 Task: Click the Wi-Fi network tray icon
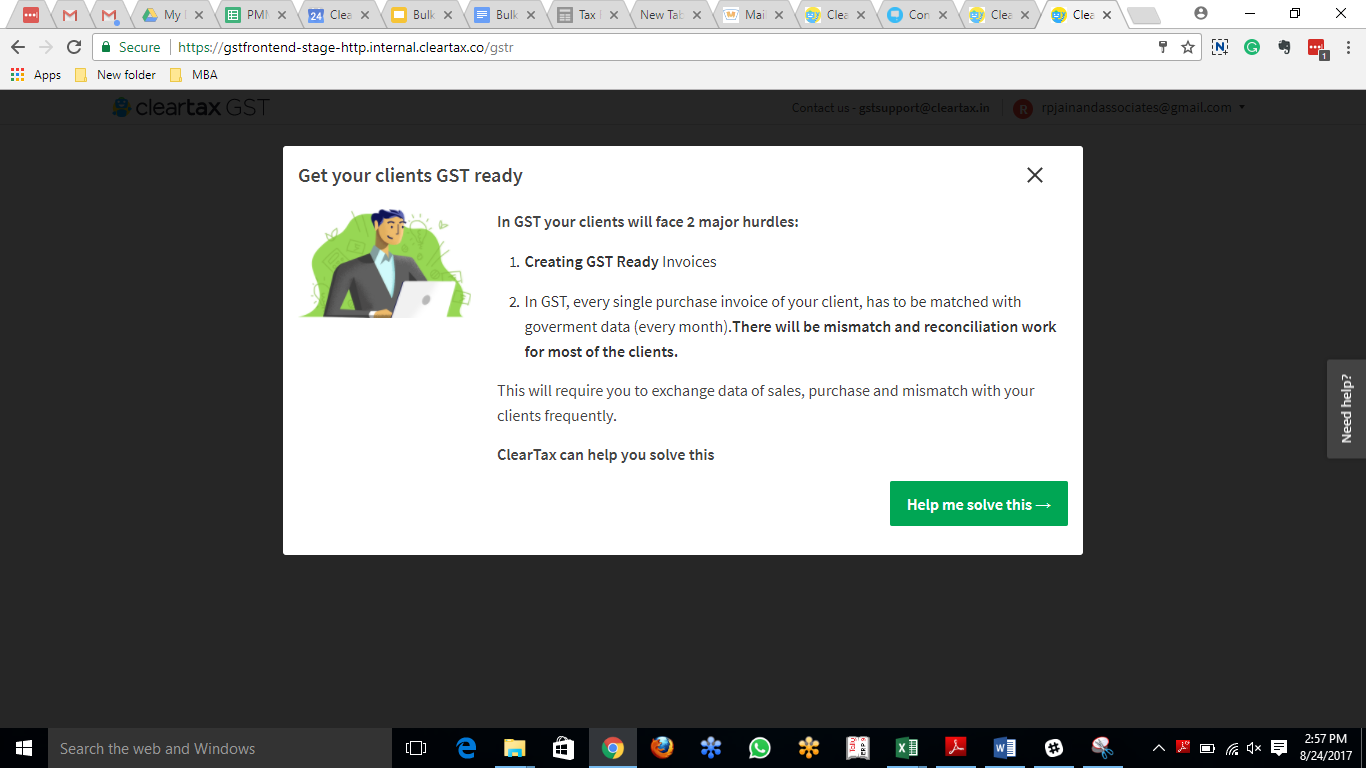[1231, 748]
